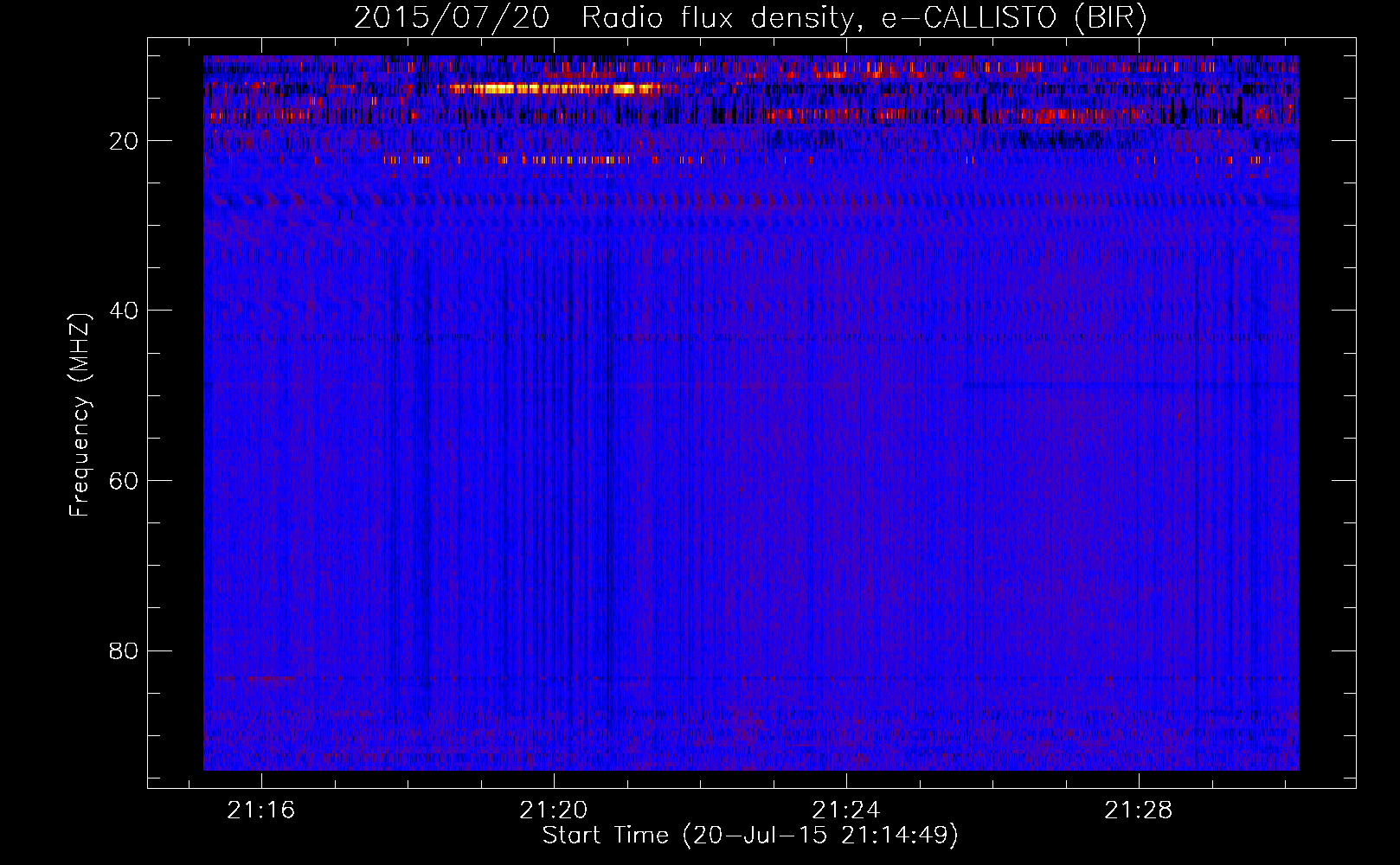The height and width of the screenshot is (865, 1400).
Task: Click the 21:20 time tick label
Action: [554, 811]
